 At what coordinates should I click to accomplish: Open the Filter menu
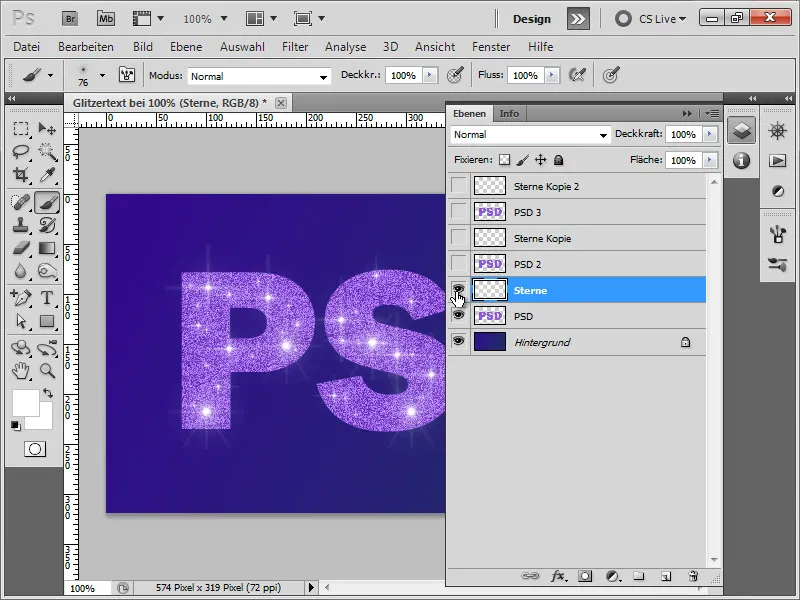[x=295, y=47]
